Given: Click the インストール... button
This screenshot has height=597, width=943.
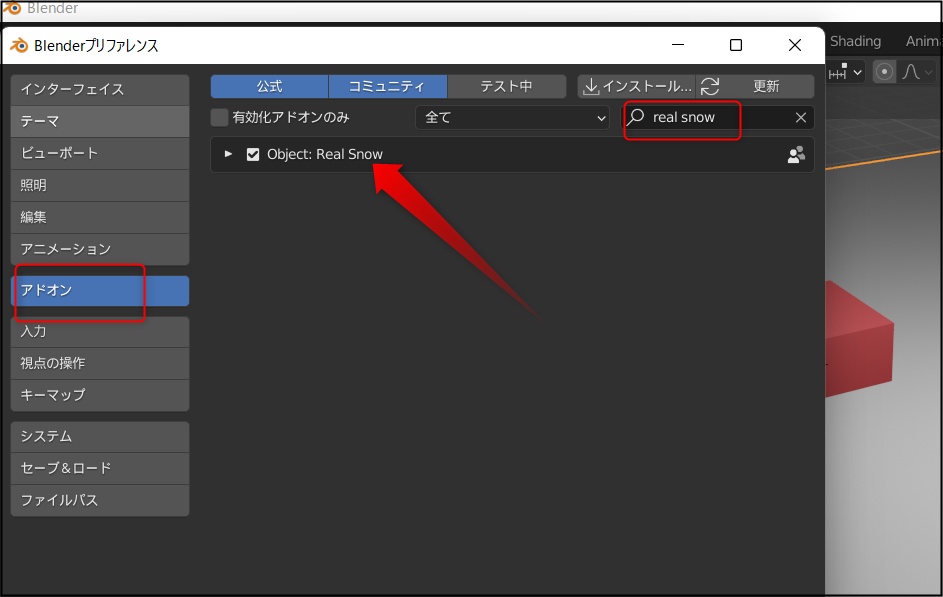Looking at the screenshot, I should click(x=636, y=87).
